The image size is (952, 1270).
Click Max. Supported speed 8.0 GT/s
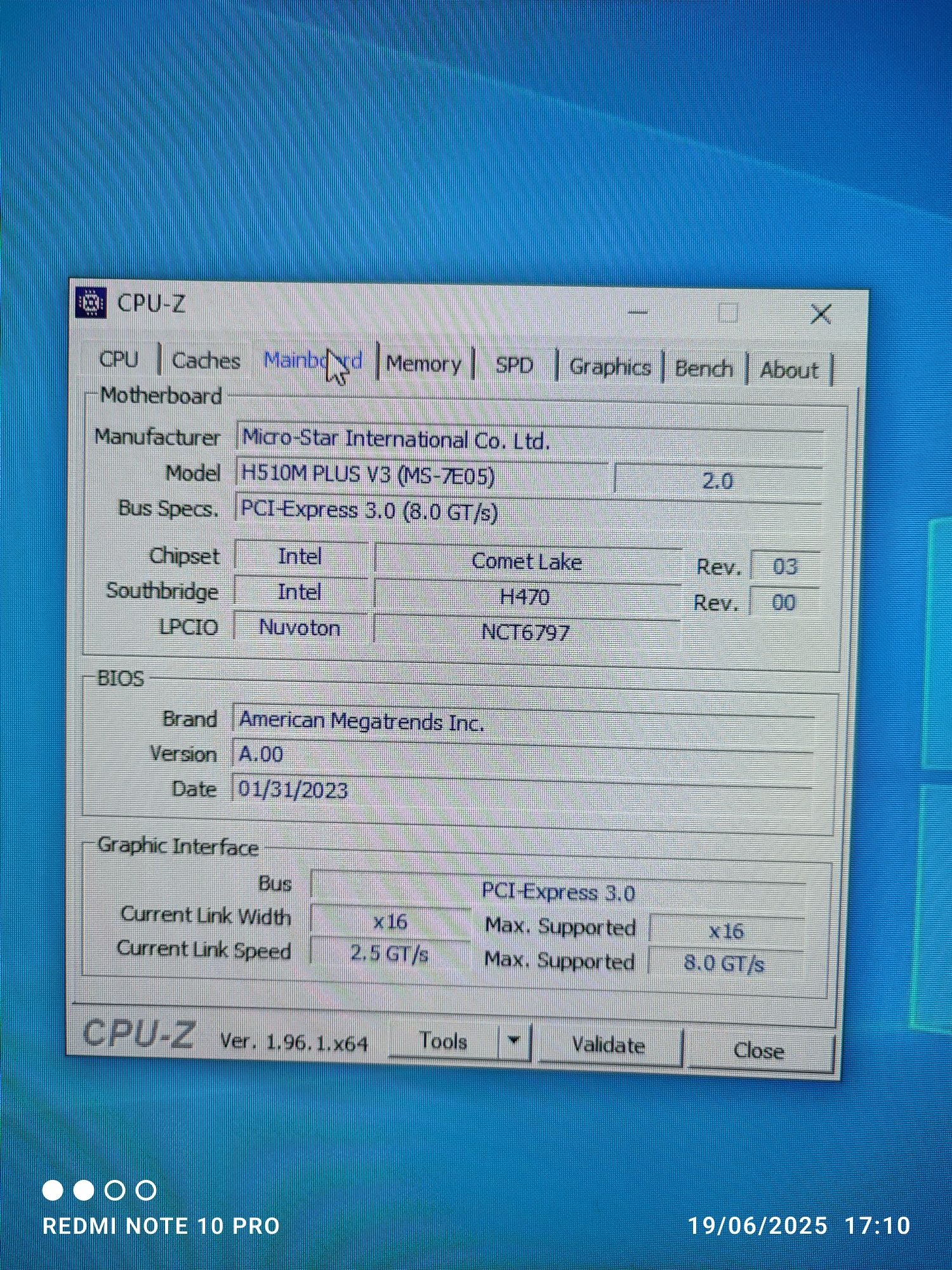coord(725,964)
